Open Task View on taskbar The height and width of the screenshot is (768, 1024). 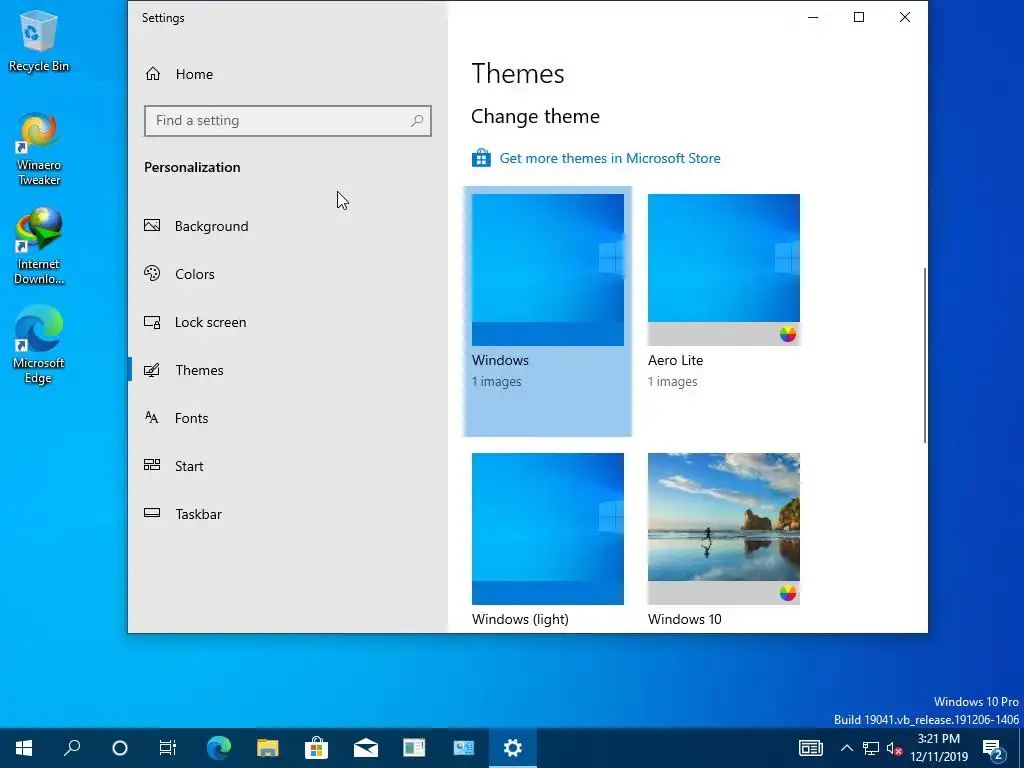click(x=168, y=748)
